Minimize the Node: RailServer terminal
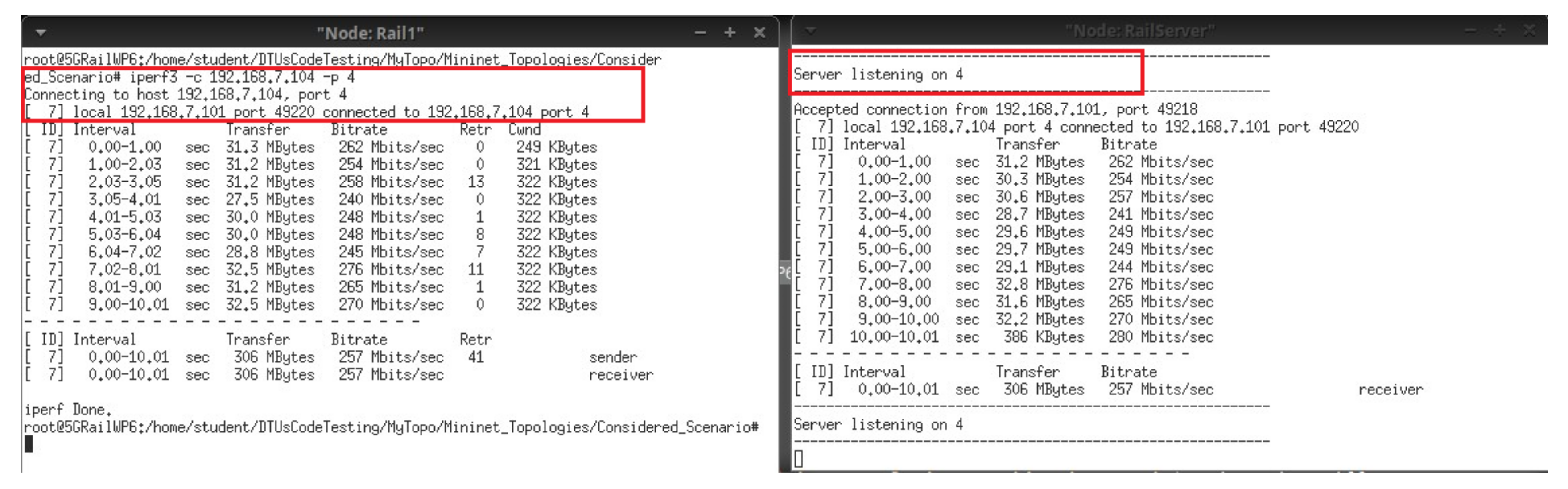 click(x=1470, y=30)
